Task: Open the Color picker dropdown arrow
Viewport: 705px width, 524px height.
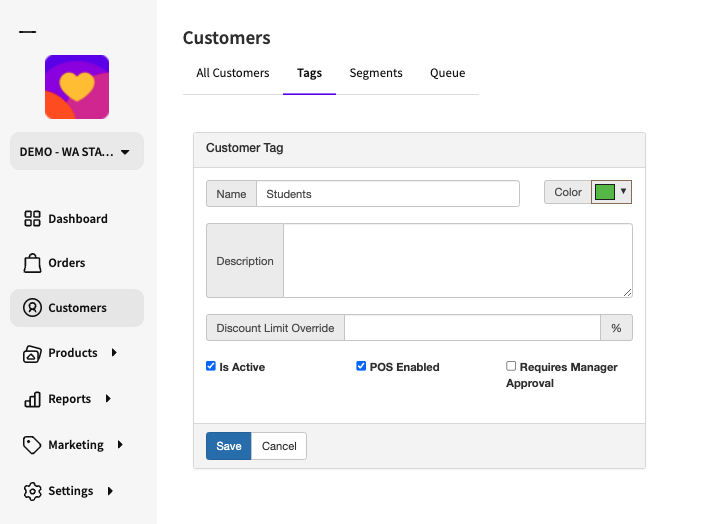Action: 623,191
